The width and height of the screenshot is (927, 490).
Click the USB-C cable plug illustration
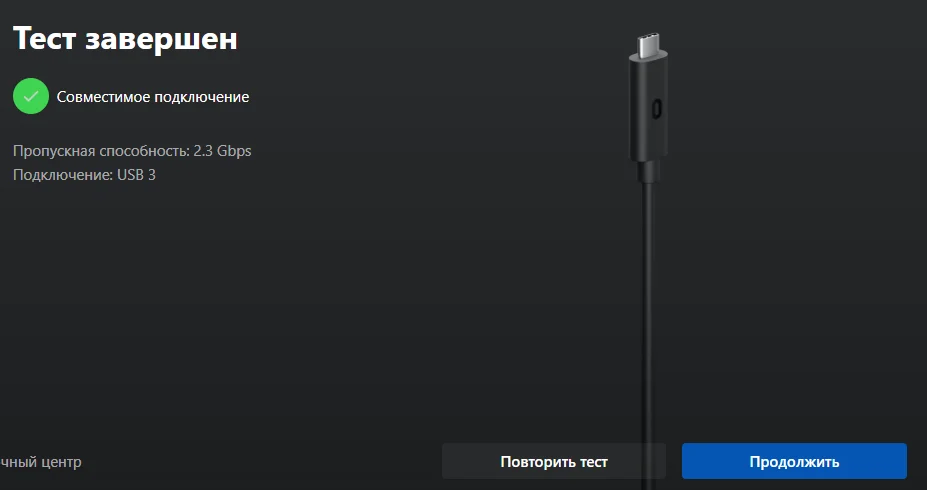649,106
